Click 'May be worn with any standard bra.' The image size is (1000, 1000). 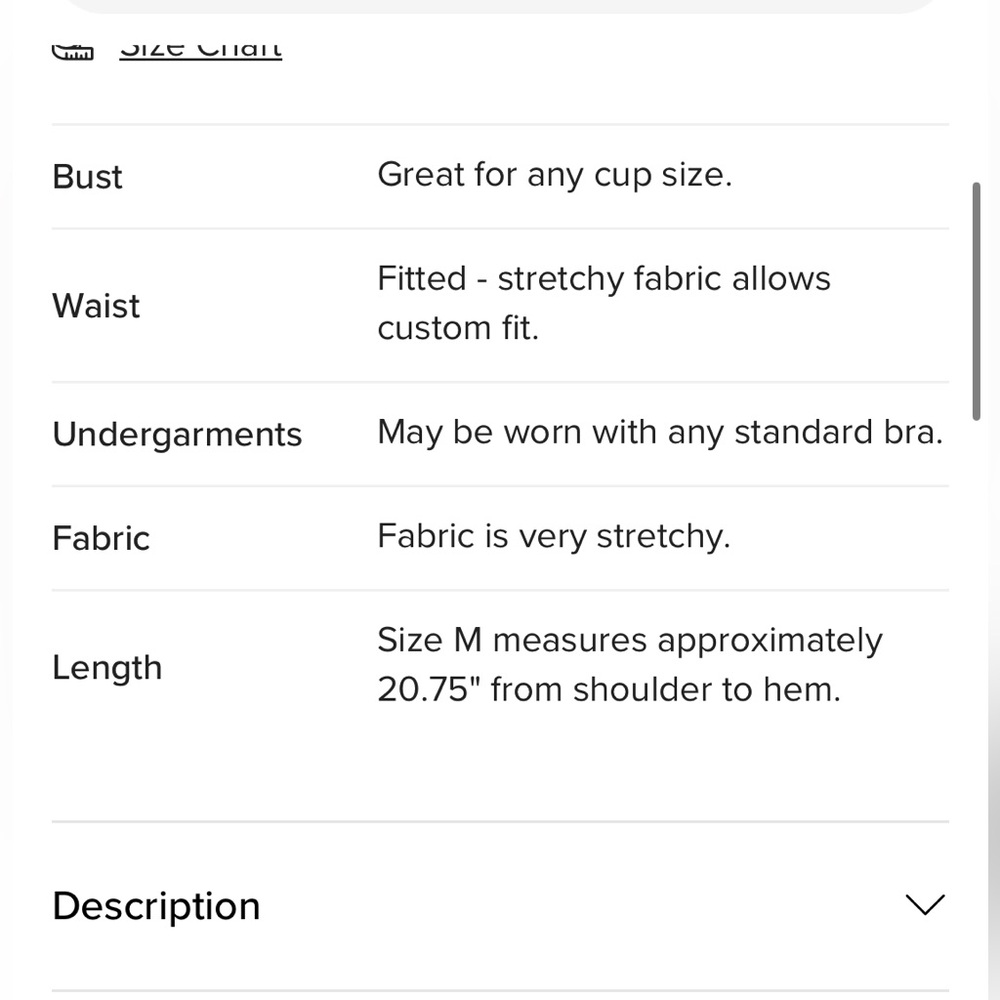click(x=659, y=433)
